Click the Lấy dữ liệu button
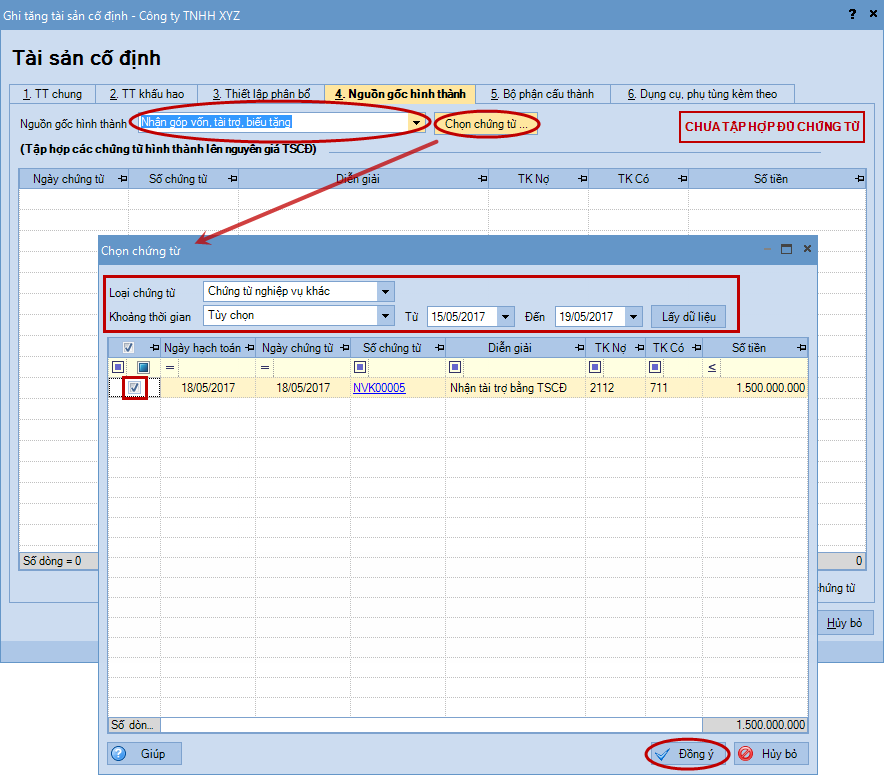This screenshot has width=884, height=775. 688,316
